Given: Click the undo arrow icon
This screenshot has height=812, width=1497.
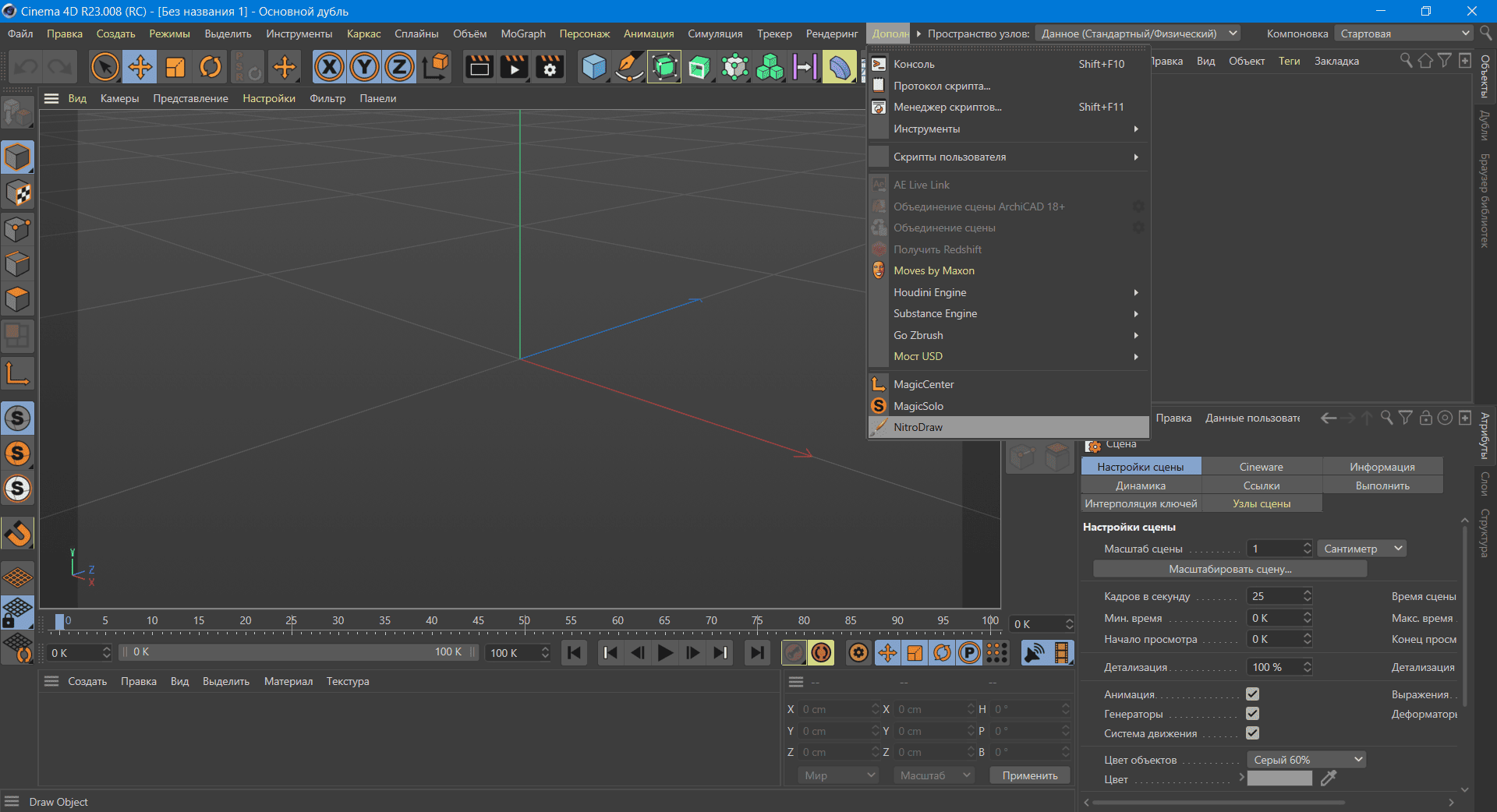Looking at the screenshot, I should click(x=27, y=67).
